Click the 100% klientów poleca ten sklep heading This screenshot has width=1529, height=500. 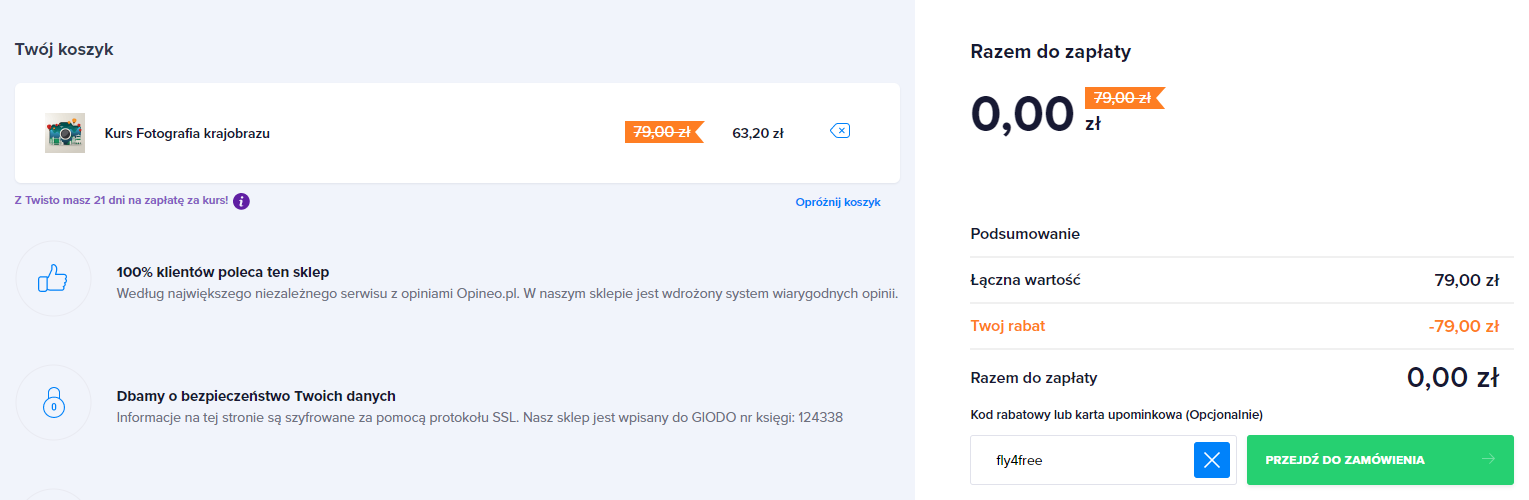click(223, 272)
